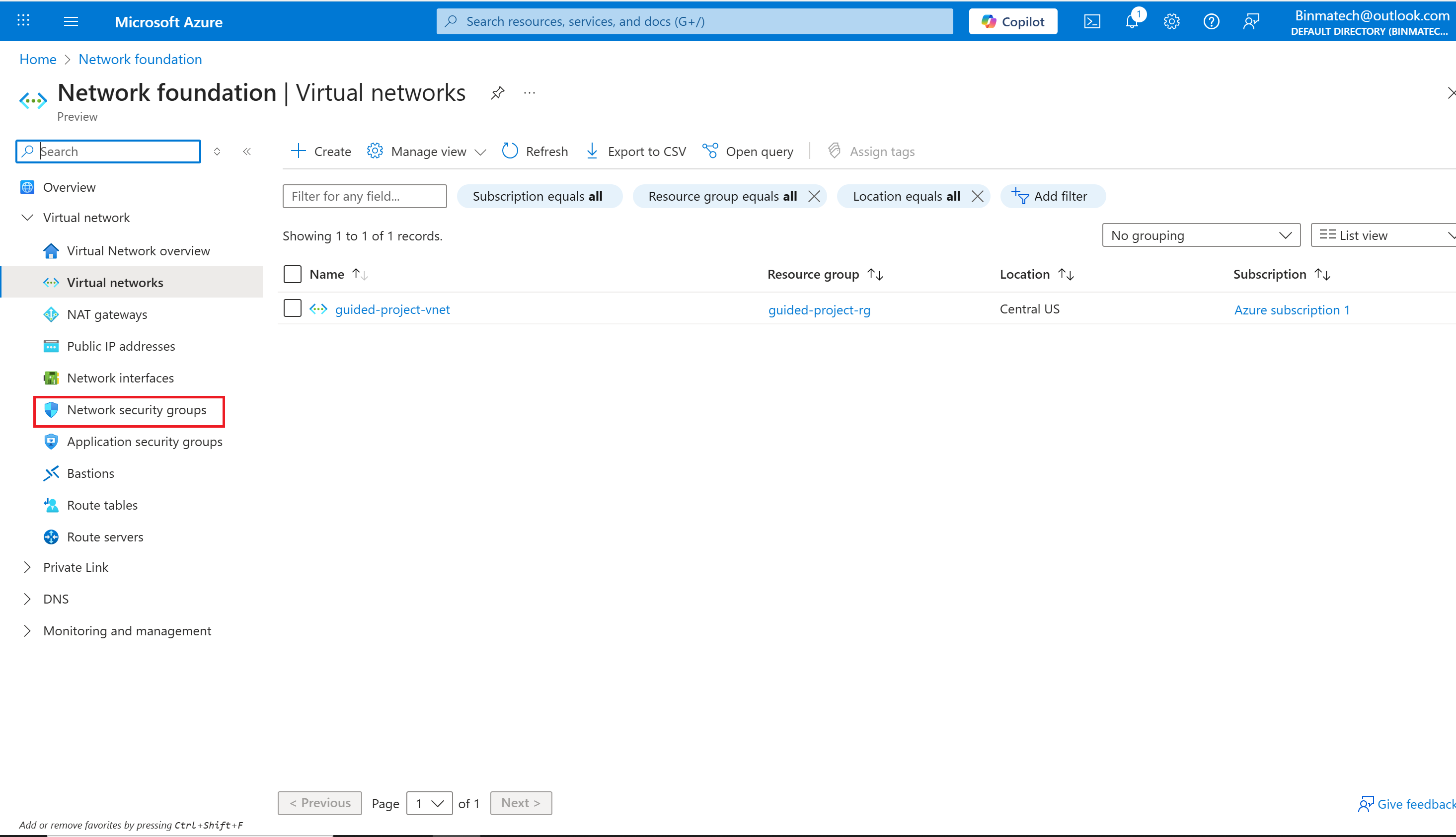This screenshot has height=837, width=1456.
Task: Open Copilot from the top bar
Action: [x=1013, y=21]
